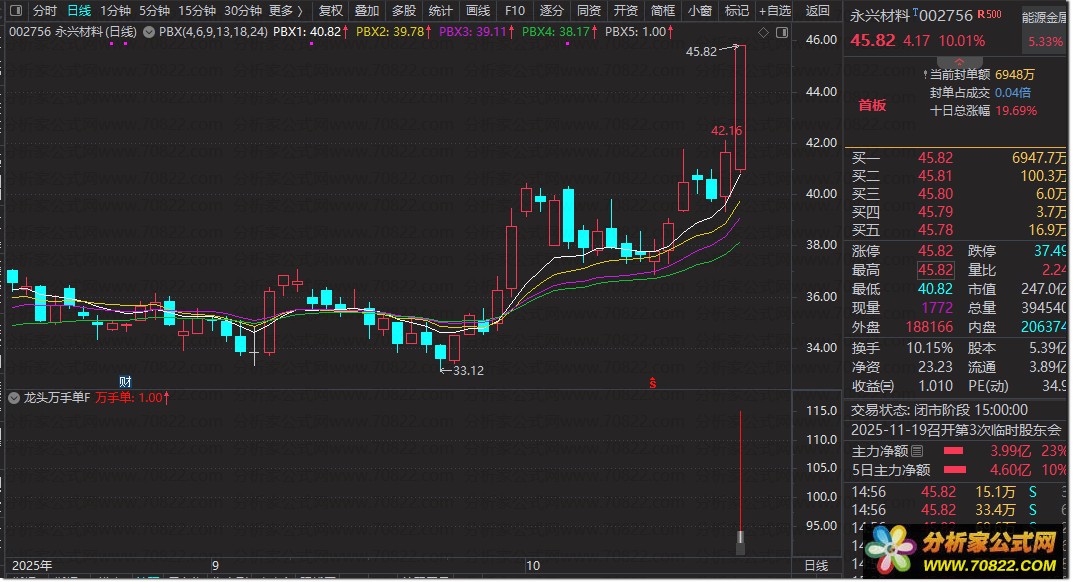Click the 交易状态 闭市阶段 status line
The height and width of the screenshot is (582, 1073).
(939, 410)
